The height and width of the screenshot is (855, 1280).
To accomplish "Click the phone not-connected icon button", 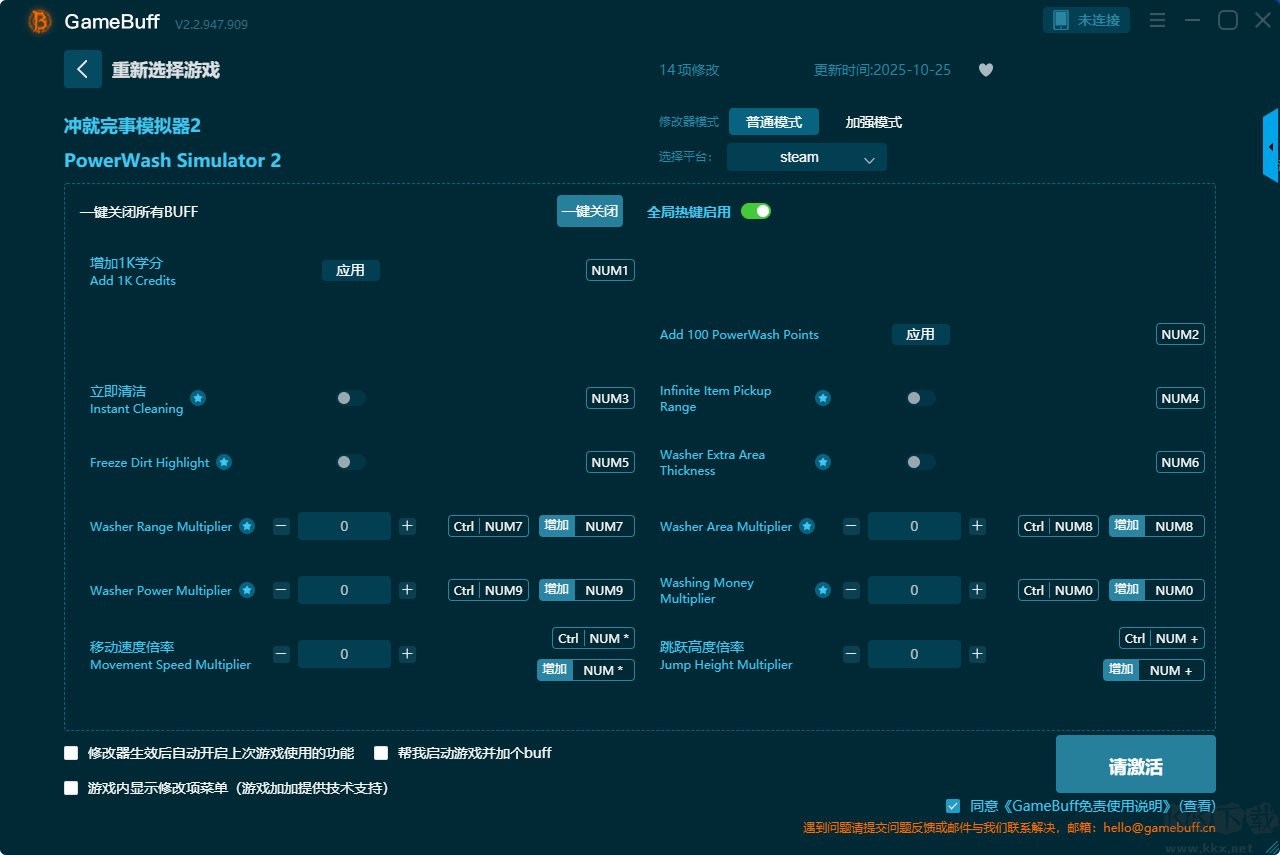I will [1087, 20].
